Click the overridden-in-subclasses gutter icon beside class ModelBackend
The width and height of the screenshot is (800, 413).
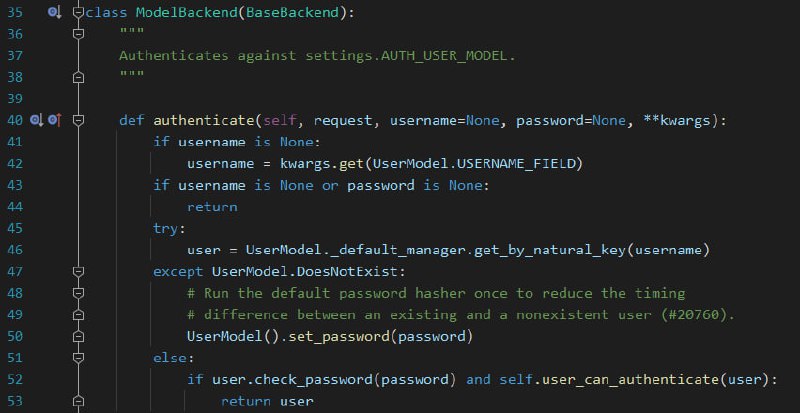click(55, 12)
